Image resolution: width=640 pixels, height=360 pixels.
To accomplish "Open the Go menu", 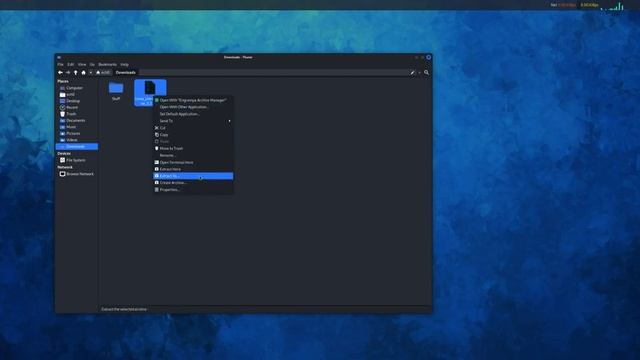I will point(92,64).
